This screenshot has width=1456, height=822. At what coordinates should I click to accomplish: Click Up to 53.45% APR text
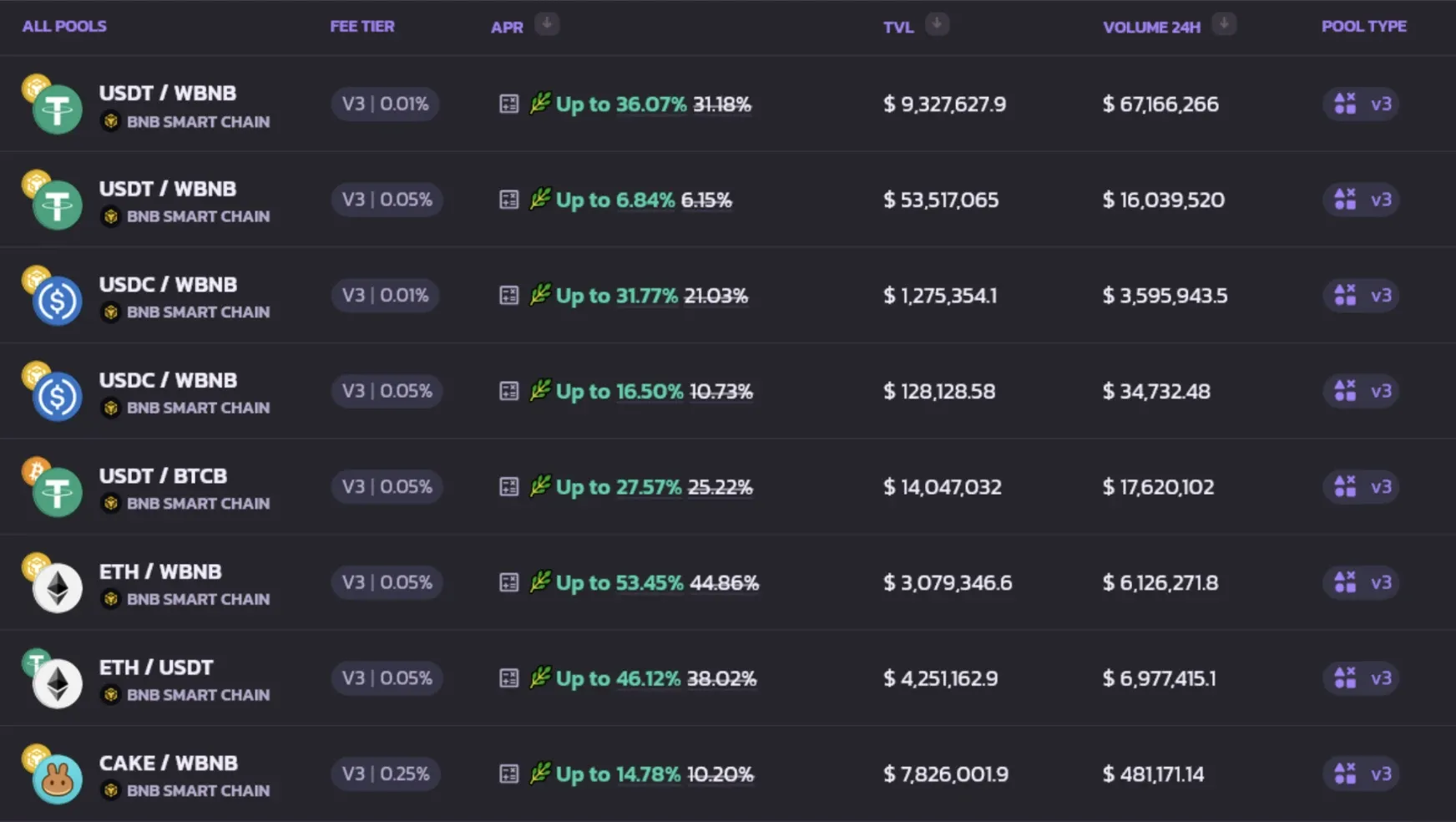619,583
